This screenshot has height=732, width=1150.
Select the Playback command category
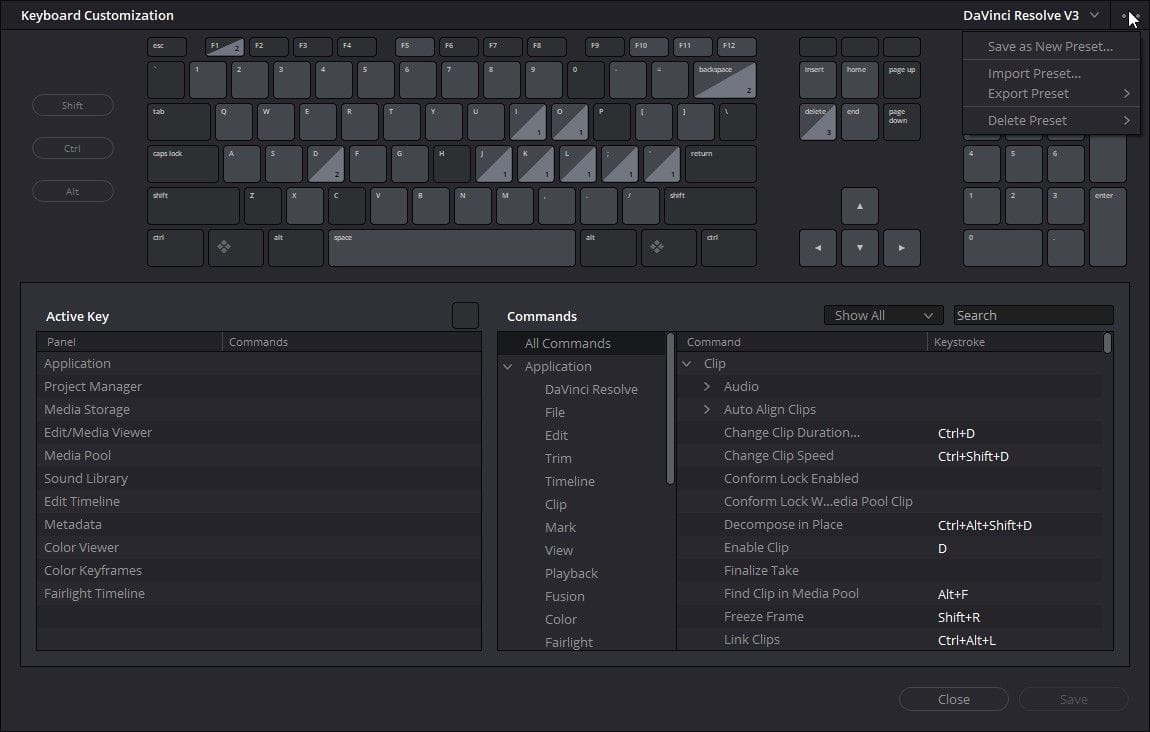point(571,574)
